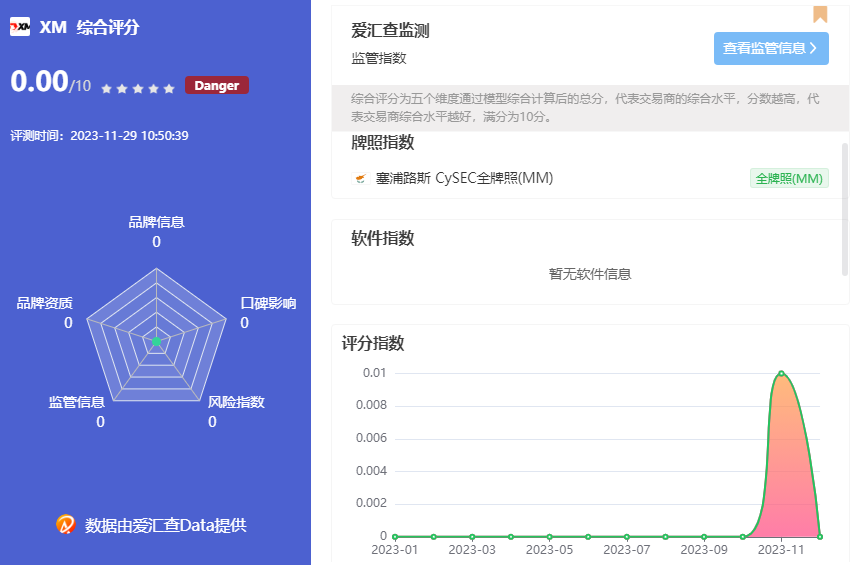The image size is (851, 565).
Task: Click the 暂无软件信息 message
Action: tap(590, 274)
